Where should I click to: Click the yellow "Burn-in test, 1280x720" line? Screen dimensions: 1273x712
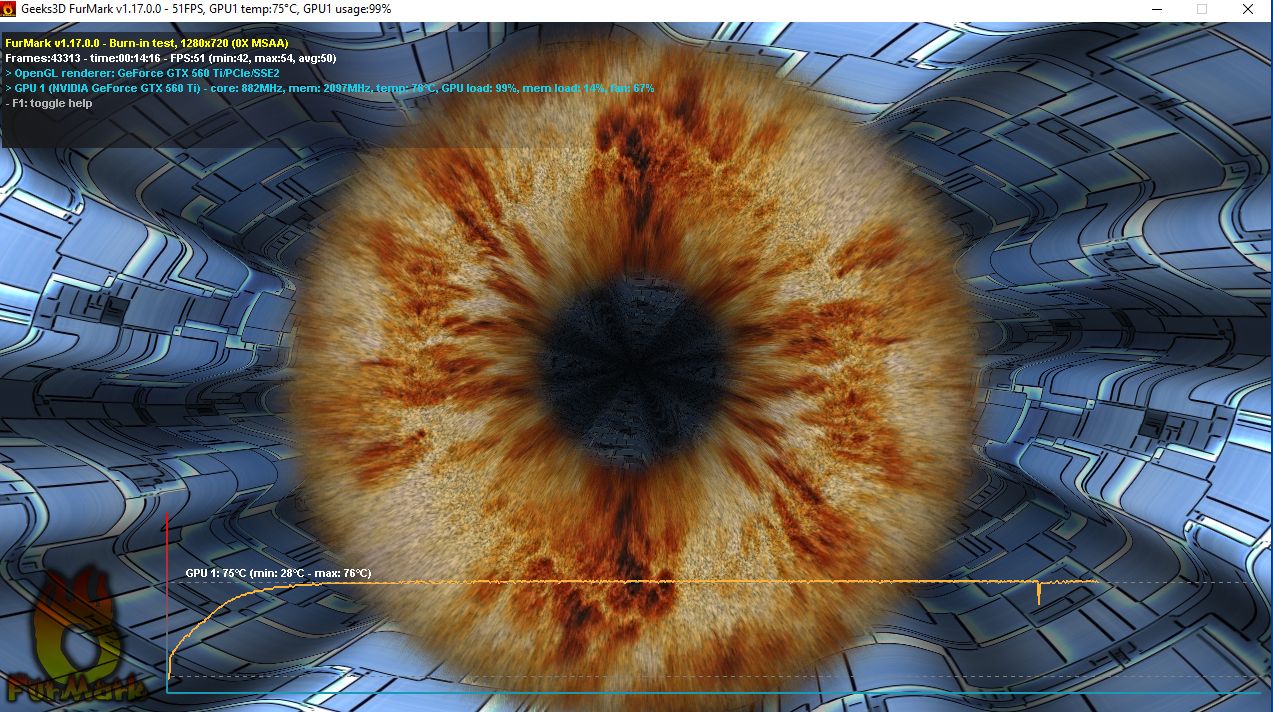pos(147,44)
